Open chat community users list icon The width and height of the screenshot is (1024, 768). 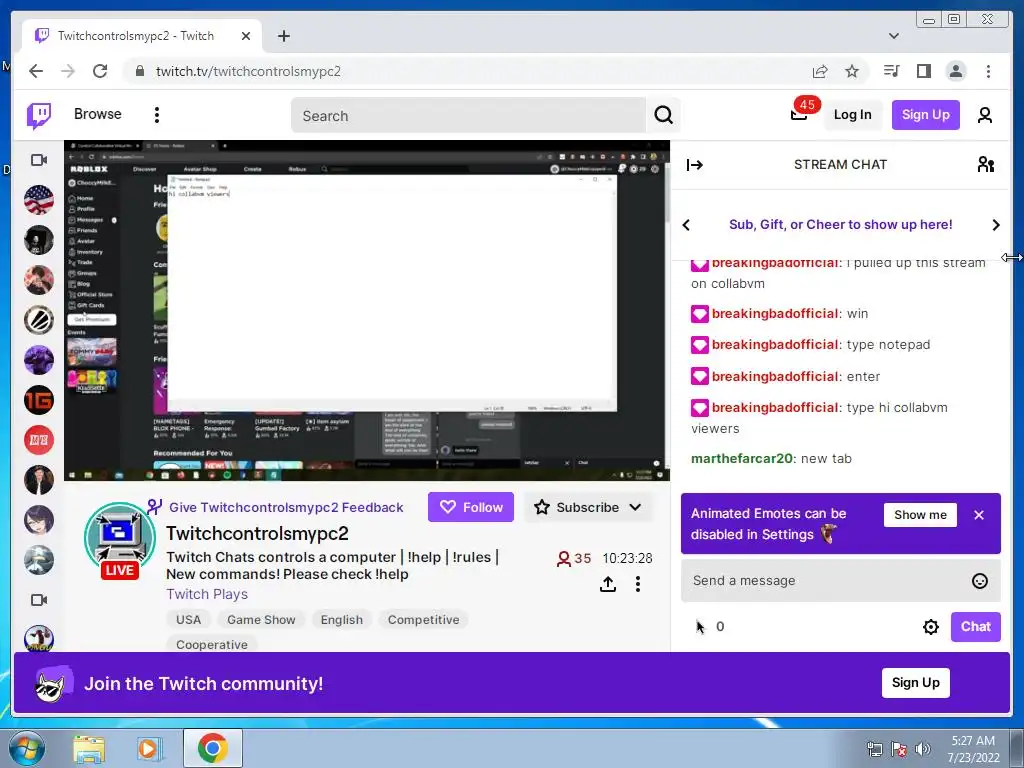click(985, 165)
